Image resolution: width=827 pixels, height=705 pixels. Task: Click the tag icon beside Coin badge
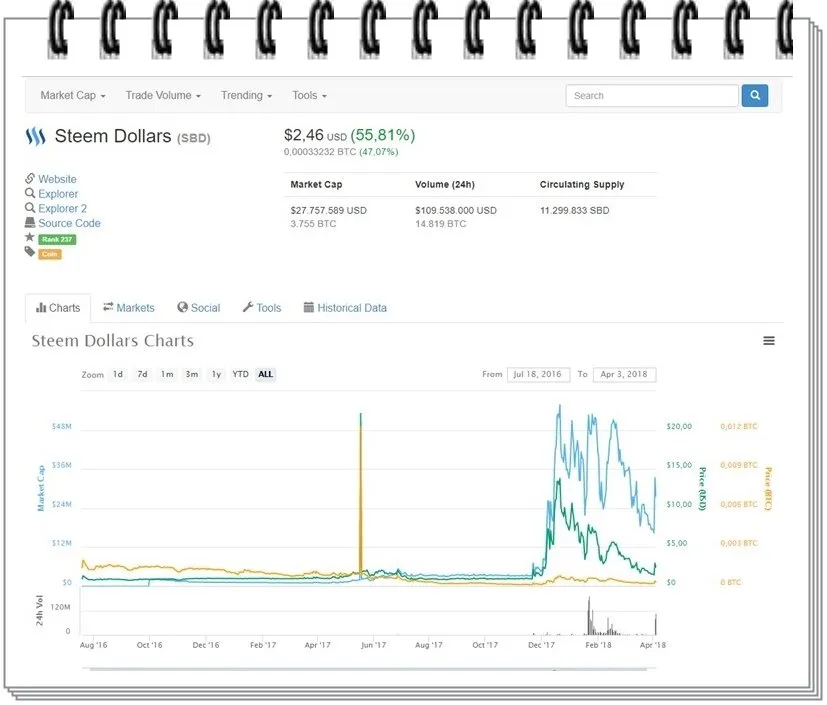coord(30,252)
